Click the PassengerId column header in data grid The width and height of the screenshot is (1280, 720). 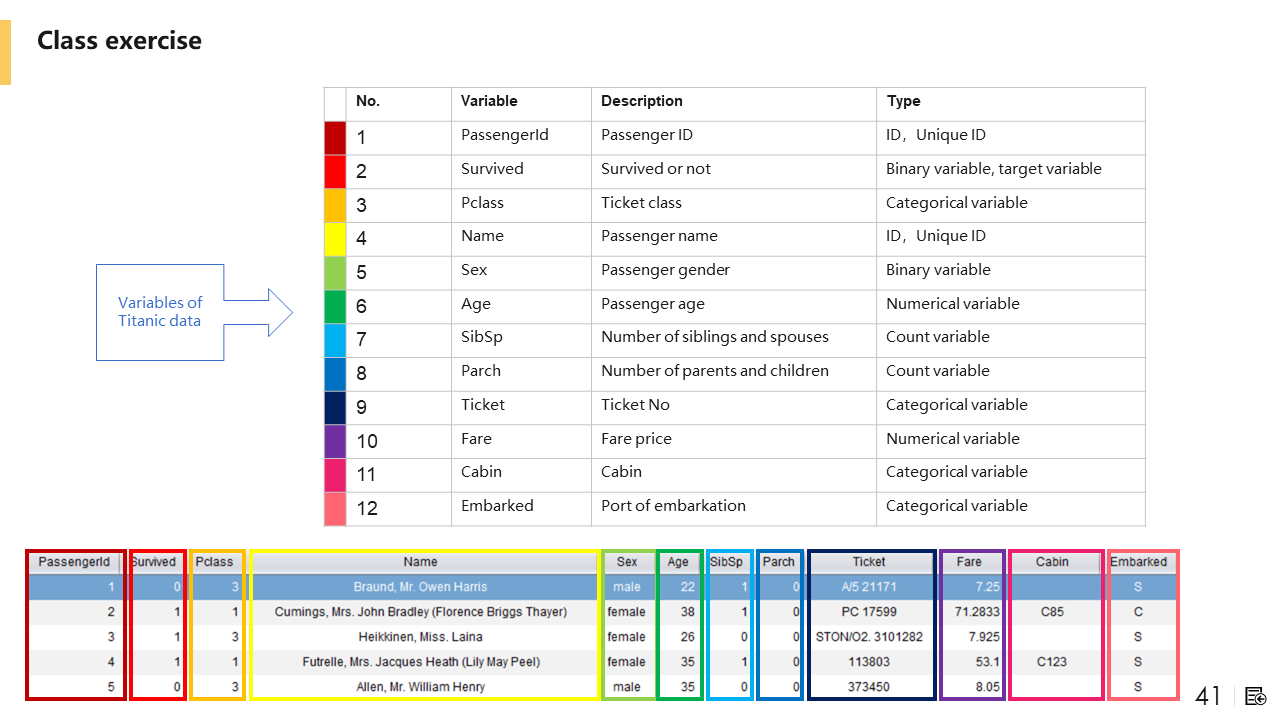74,562
